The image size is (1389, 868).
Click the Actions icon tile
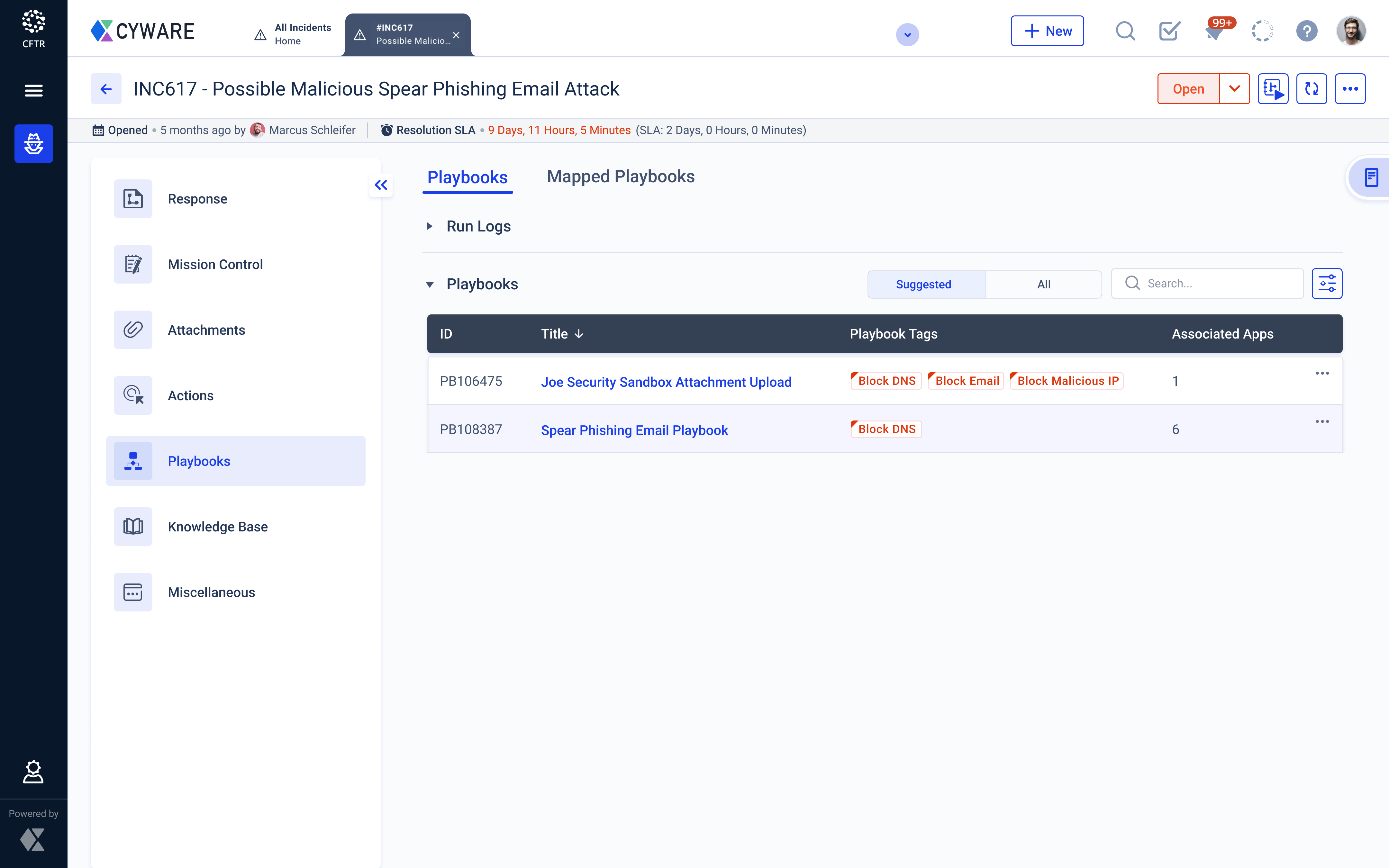132,395
